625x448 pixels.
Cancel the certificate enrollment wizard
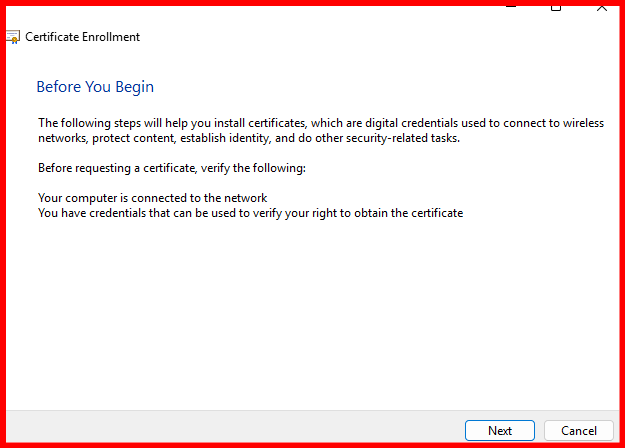[578, 430]
